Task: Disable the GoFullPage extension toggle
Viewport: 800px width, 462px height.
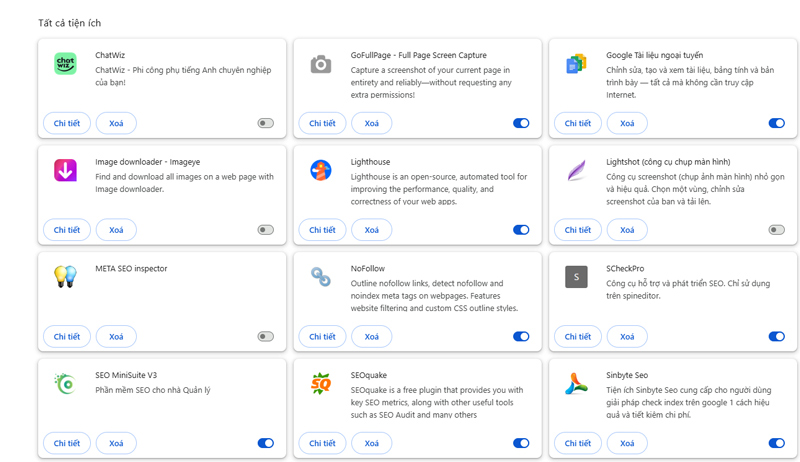Action: (521, 123)
